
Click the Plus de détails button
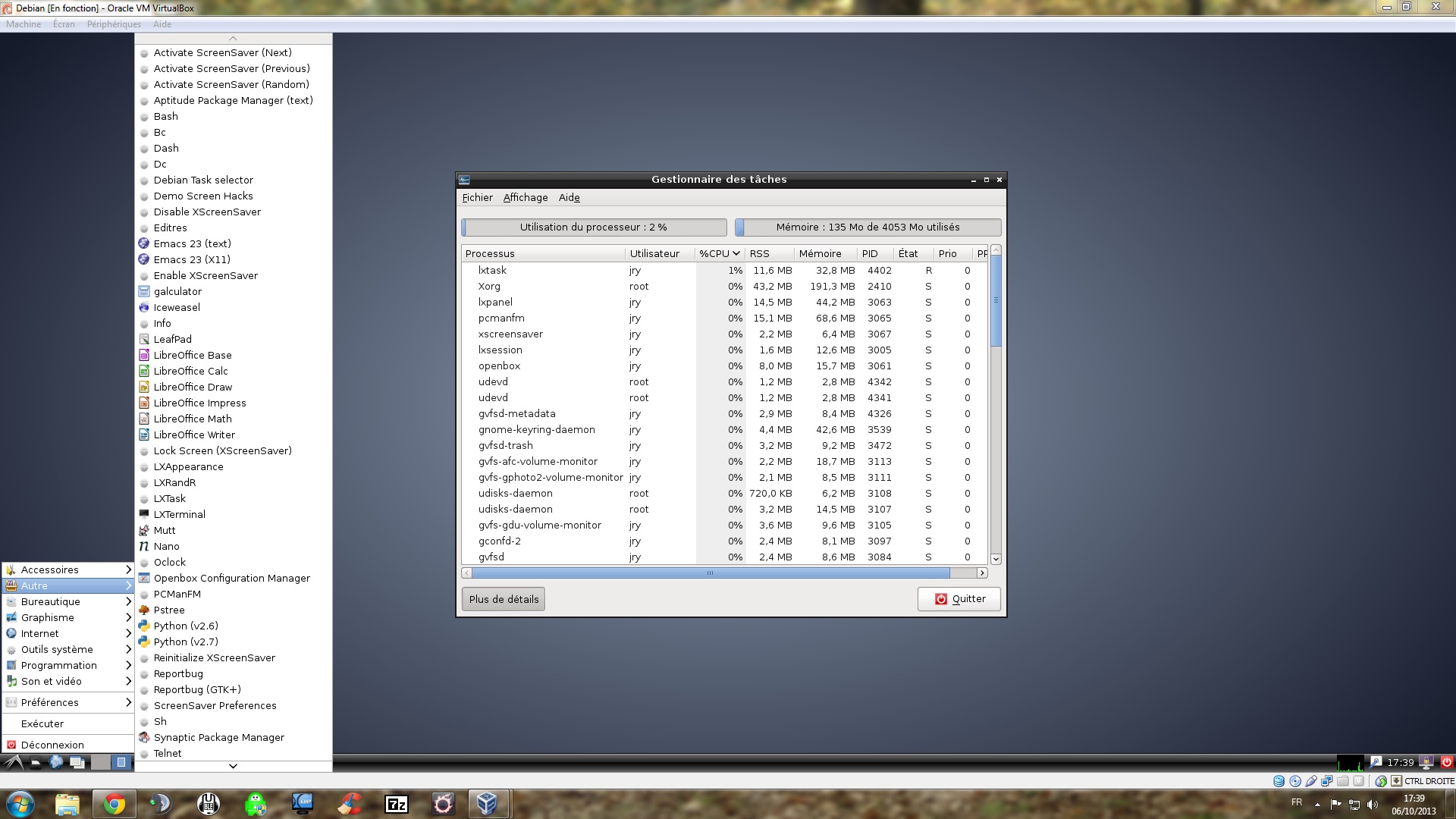pos(504,599)
